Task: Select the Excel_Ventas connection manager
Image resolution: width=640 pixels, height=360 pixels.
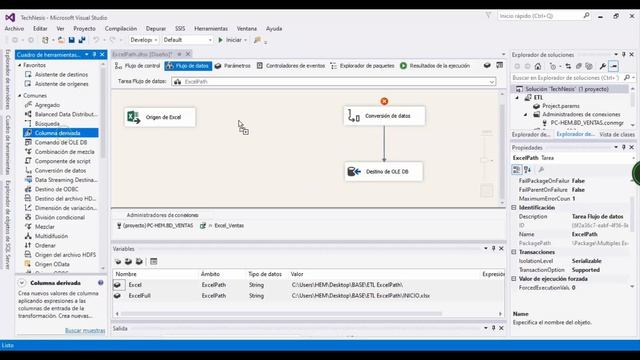Action: (222, 226)
